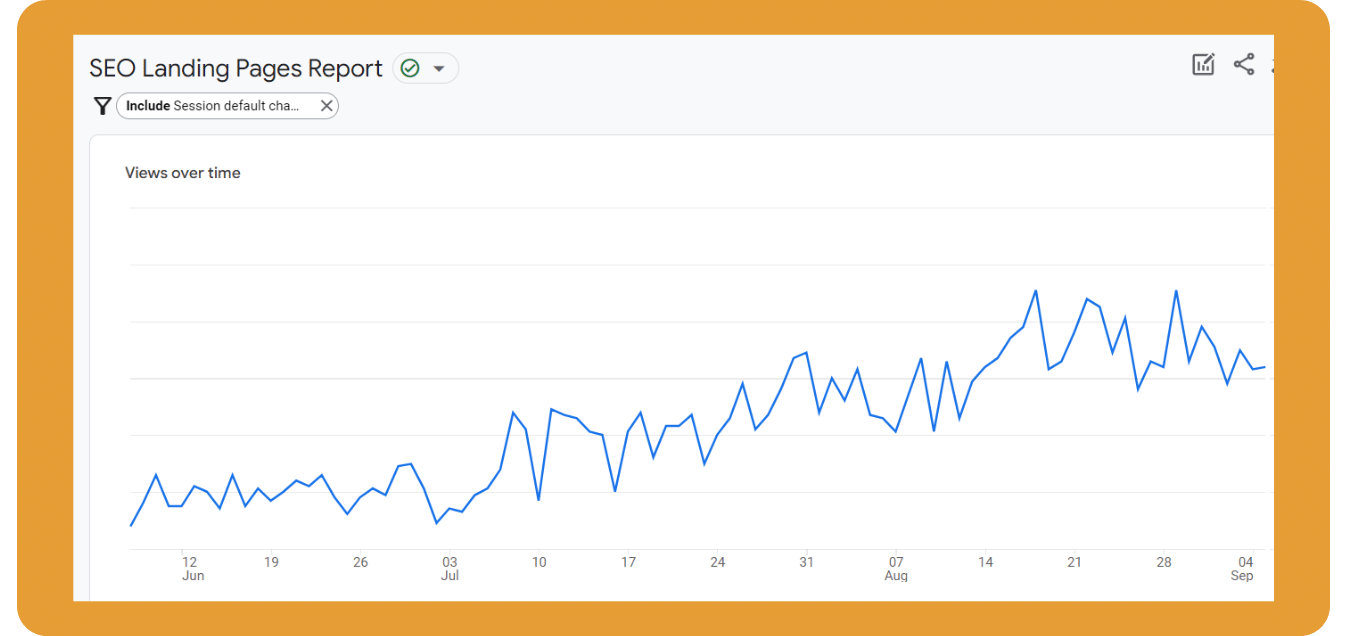Remove the Session default channel filter
Viewport: 1347px width, 636px height.
326,105
